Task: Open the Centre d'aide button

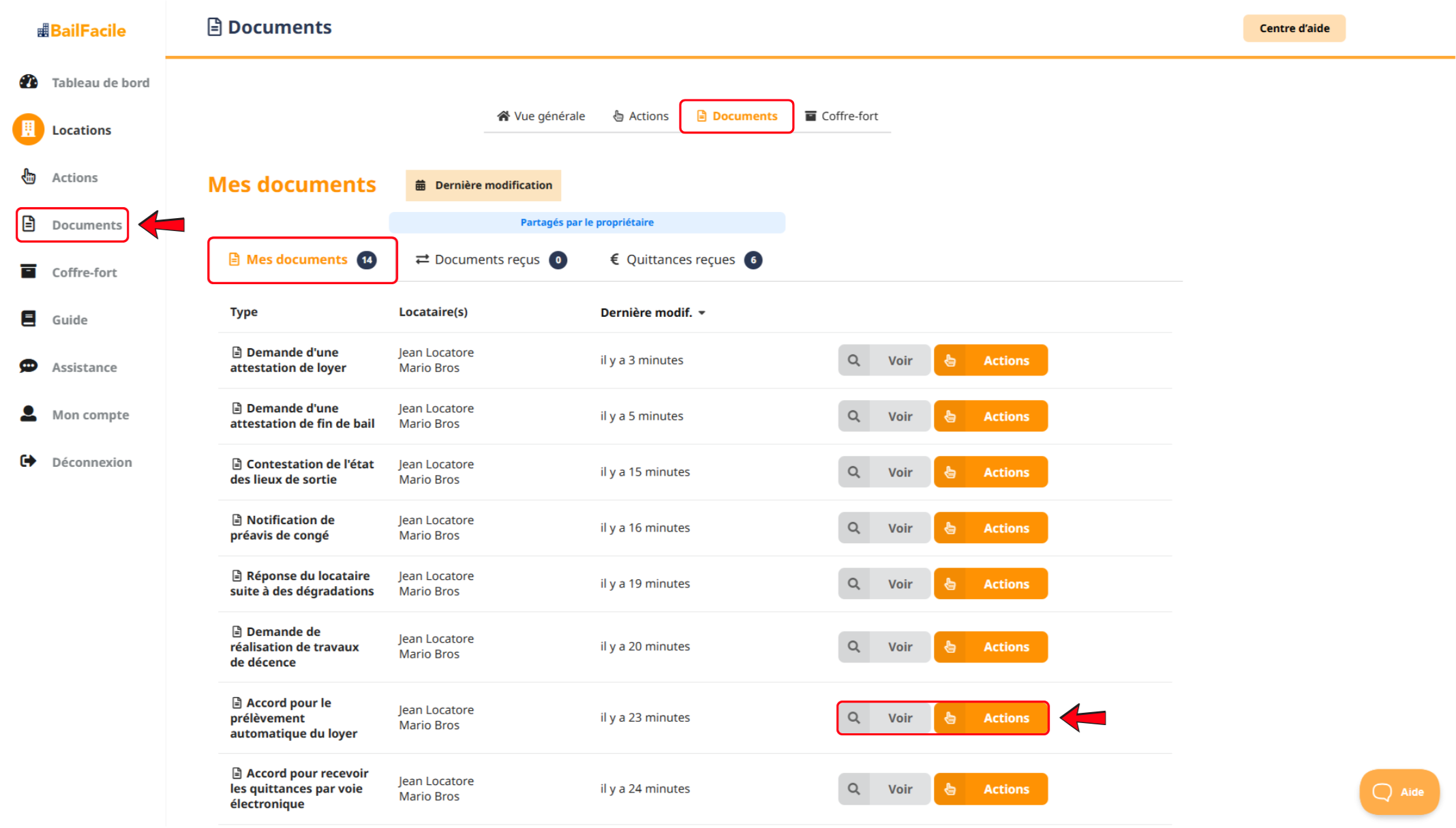Action: point(1294,29)
